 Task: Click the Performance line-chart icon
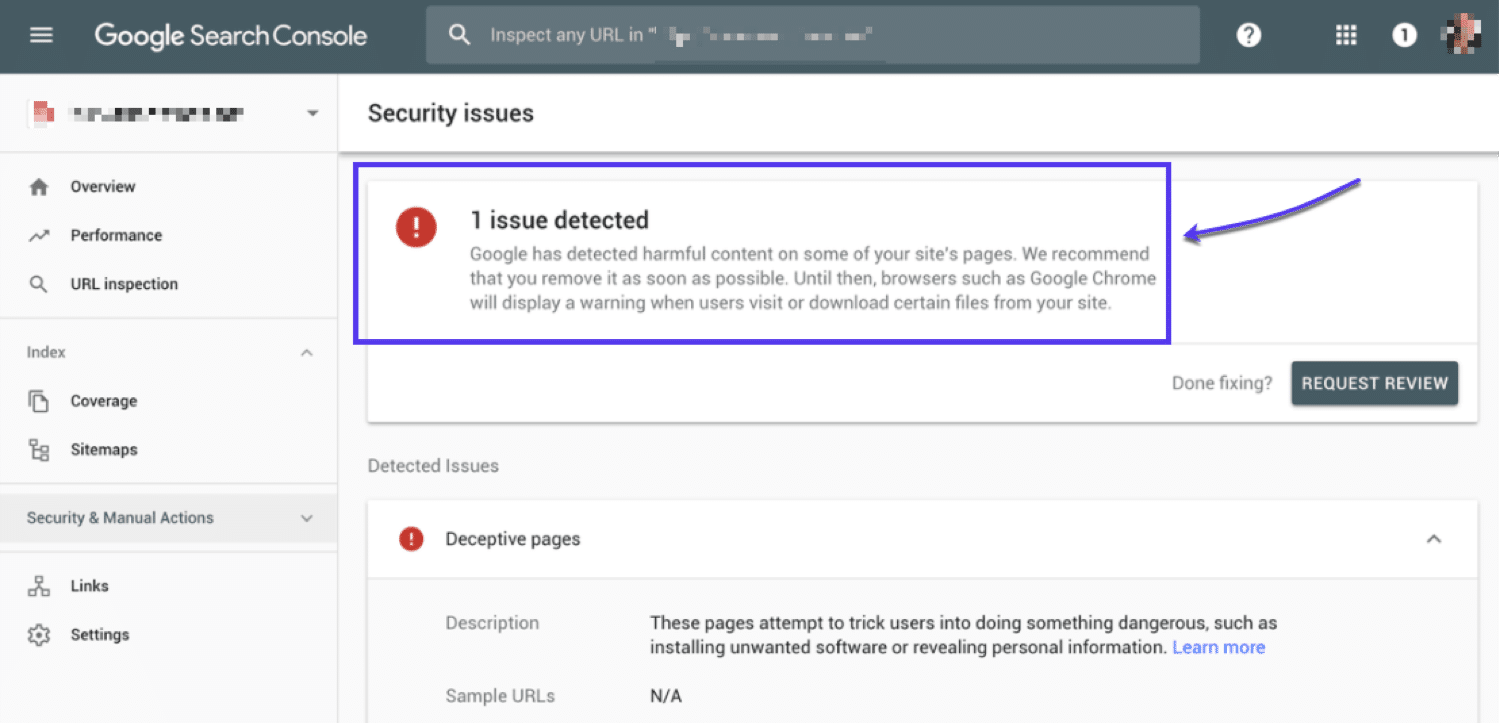point(38,235)
